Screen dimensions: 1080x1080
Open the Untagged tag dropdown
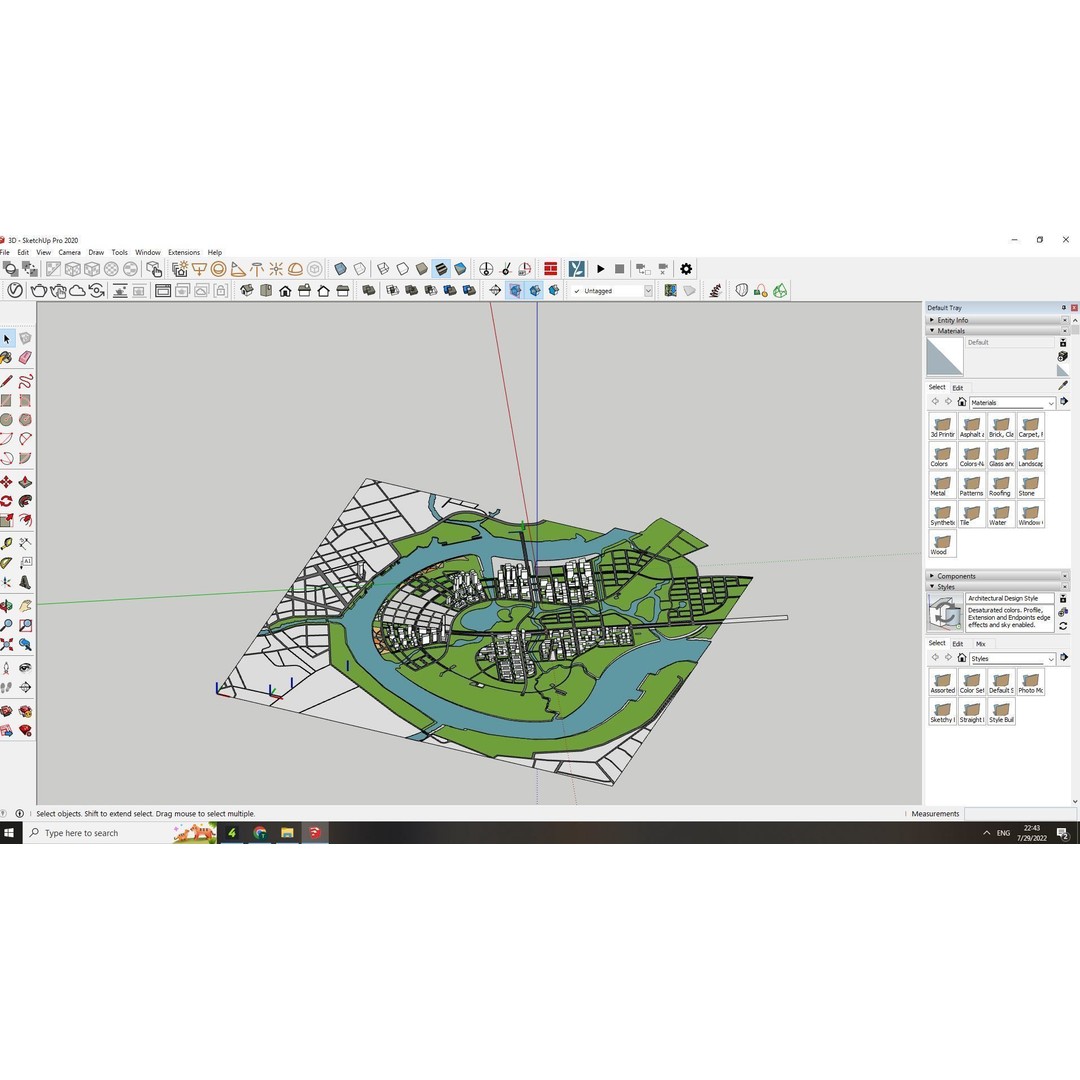pos(648,291)
